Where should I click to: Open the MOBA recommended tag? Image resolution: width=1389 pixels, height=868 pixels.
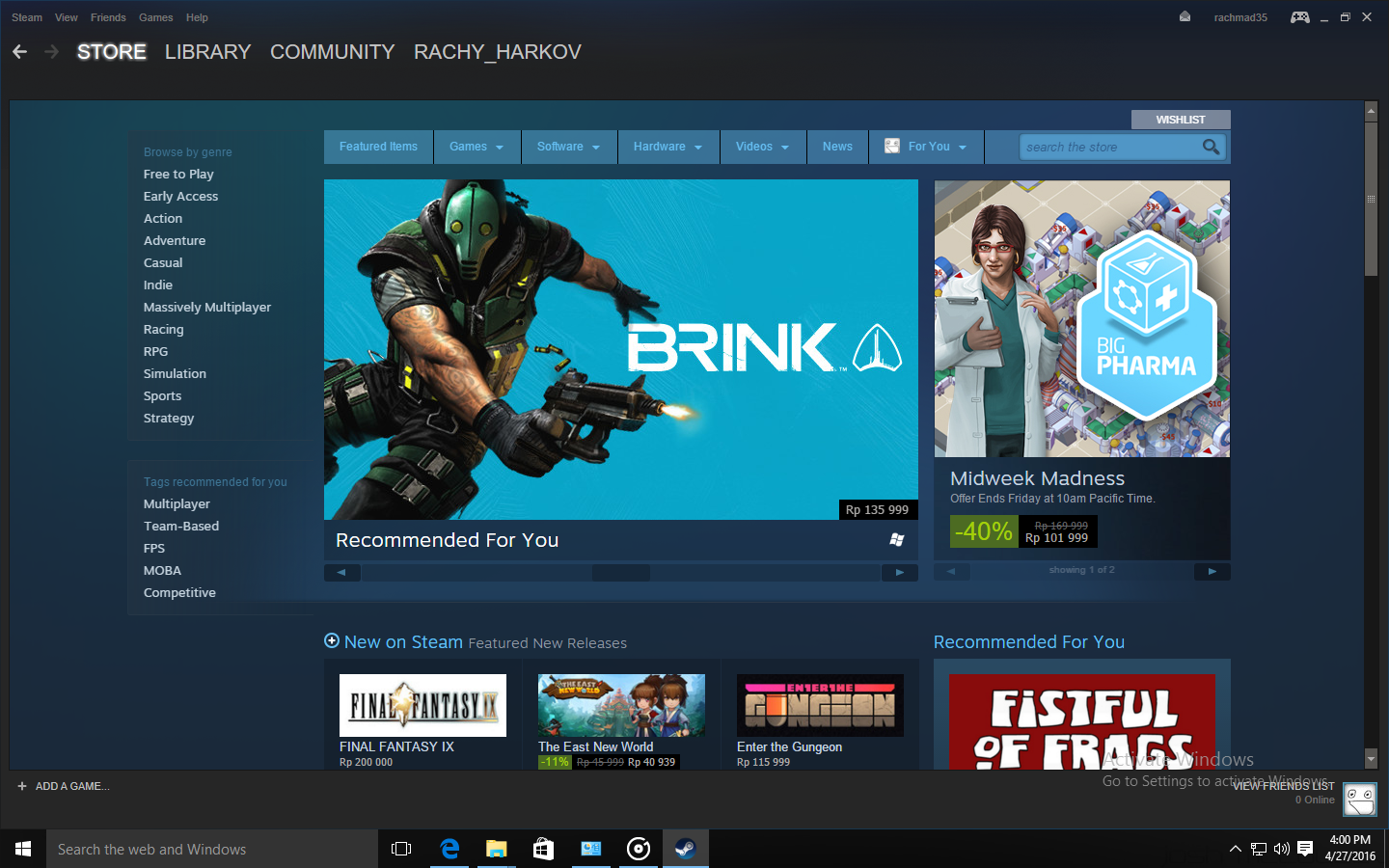click(162, 571)
